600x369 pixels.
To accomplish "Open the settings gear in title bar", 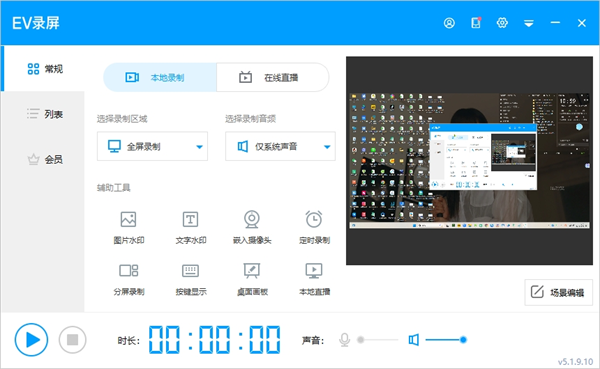I will click(x=502, y=23).
